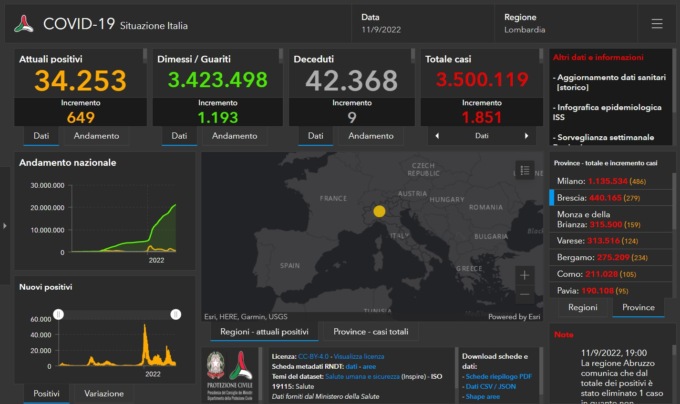Image resolution: width=680 pixels, height=404 pixels.
Task: Toggle the map legend list icon
Action: 525,171
